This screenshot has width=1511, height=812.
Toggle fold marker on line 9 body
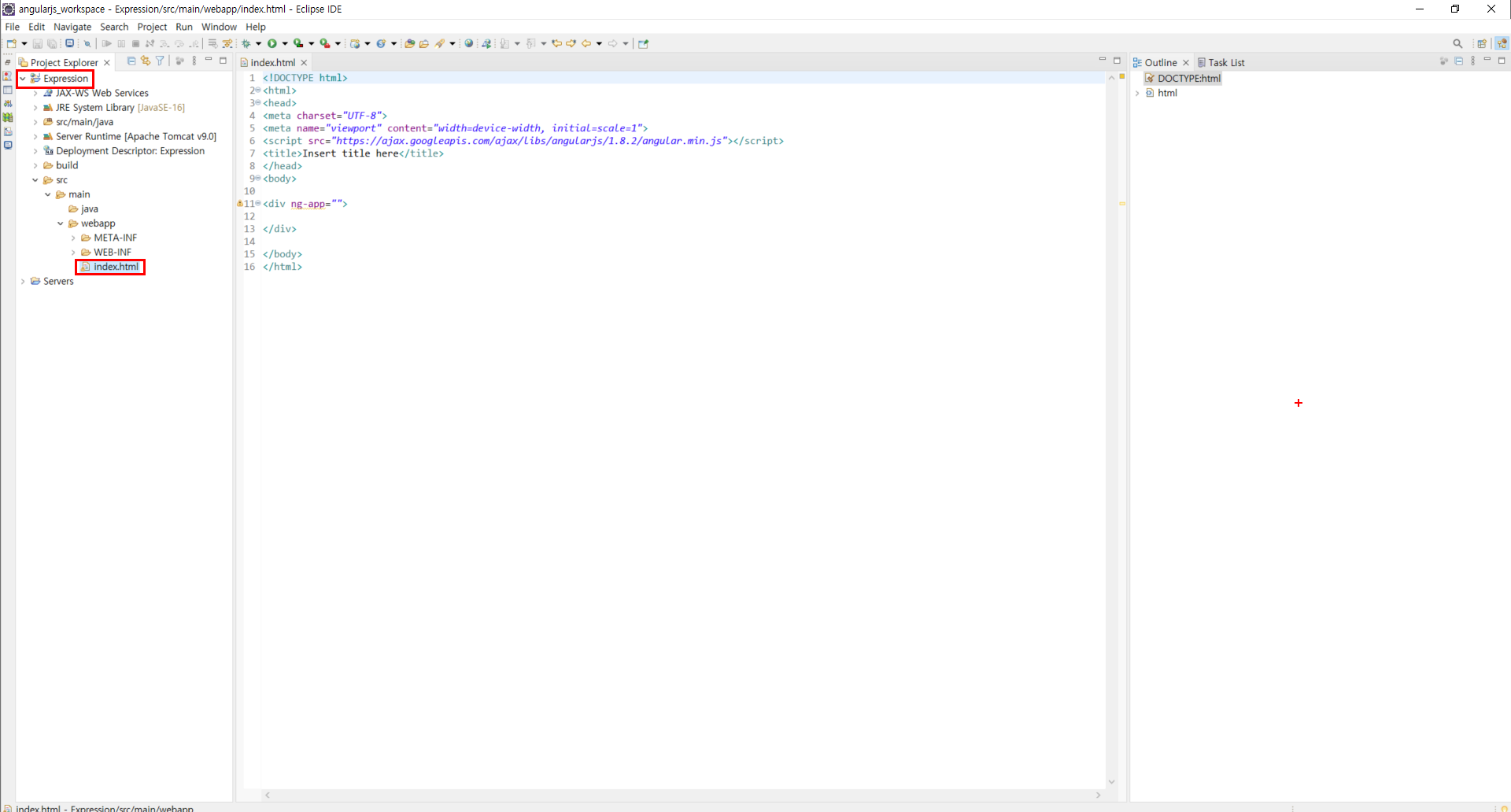(x=257, y=179)
